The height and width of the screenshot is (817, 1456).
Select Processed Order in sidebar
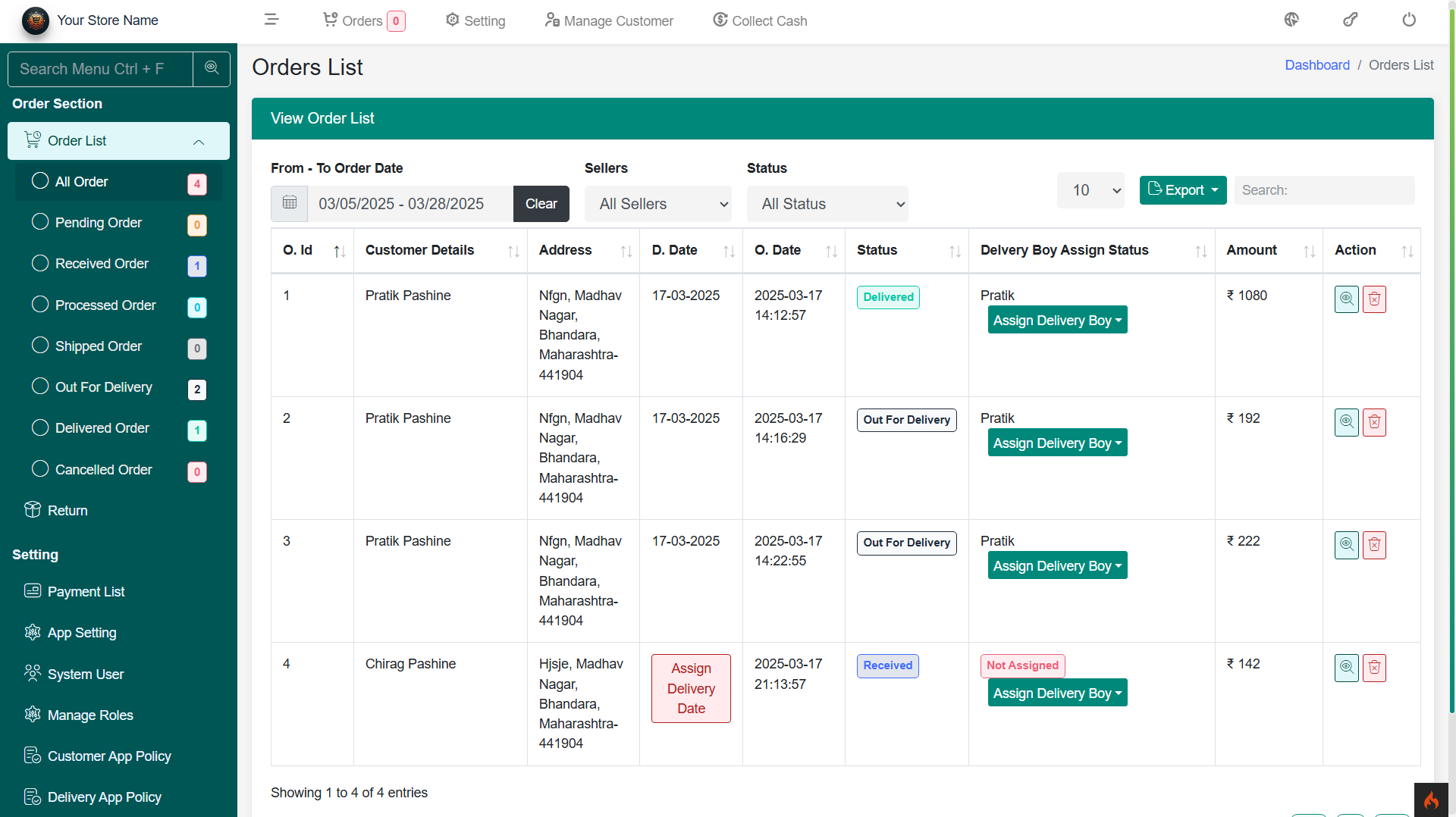coord(118,305)
